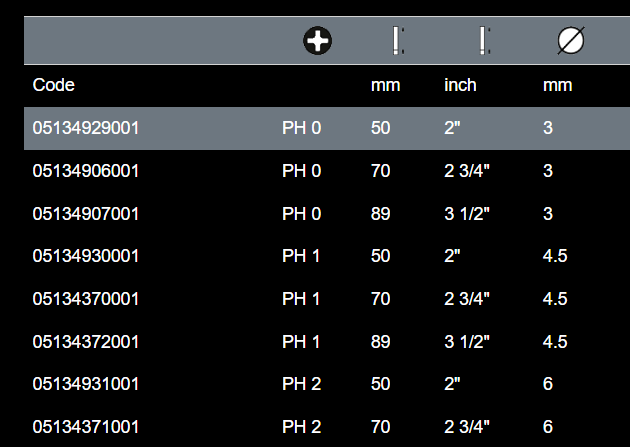
Task: Click PH 1 in the 05134930001 row
Action: point(301,256)
